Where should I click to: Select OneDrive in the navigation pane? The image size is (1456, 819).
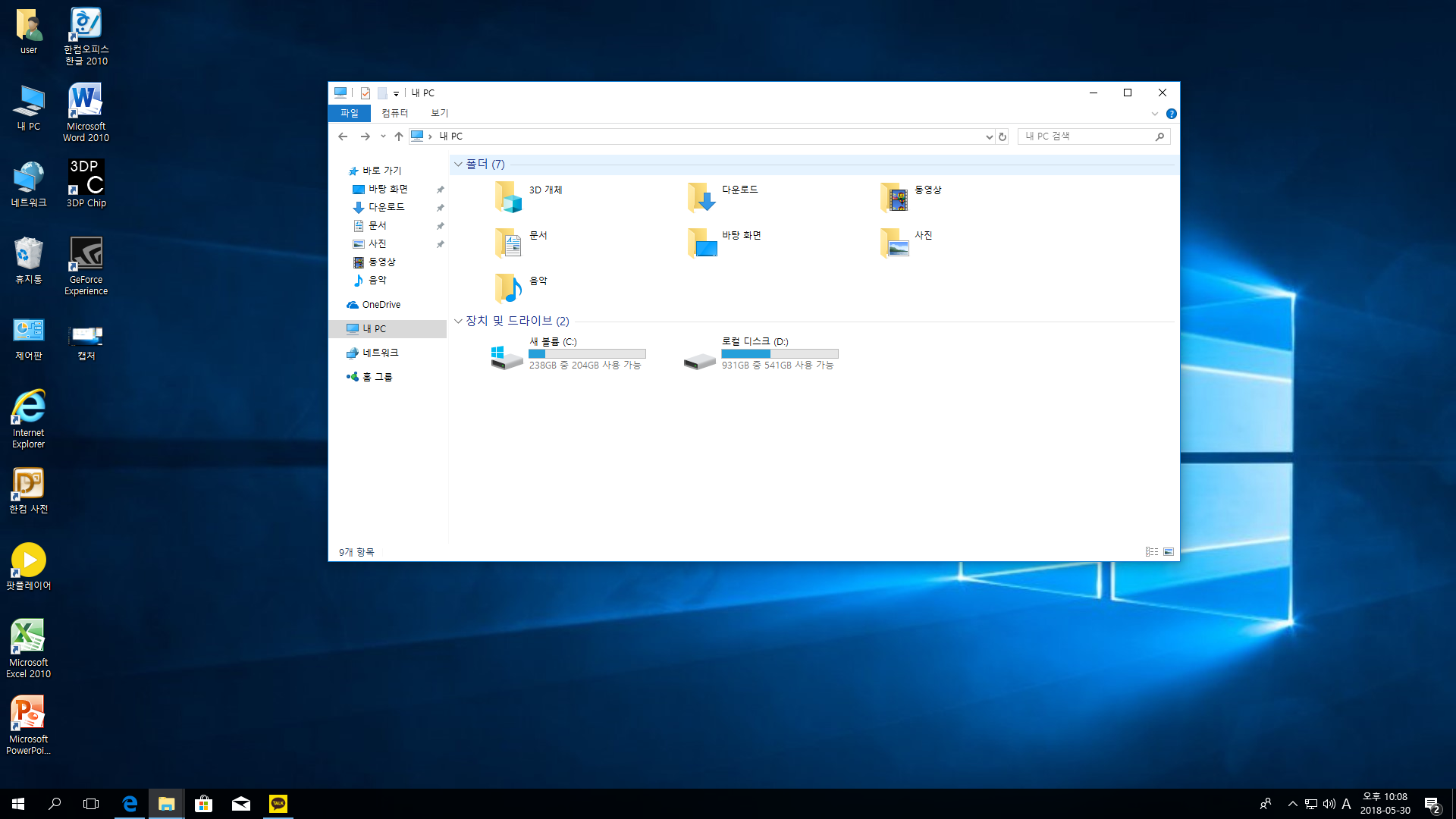[381, 305]
